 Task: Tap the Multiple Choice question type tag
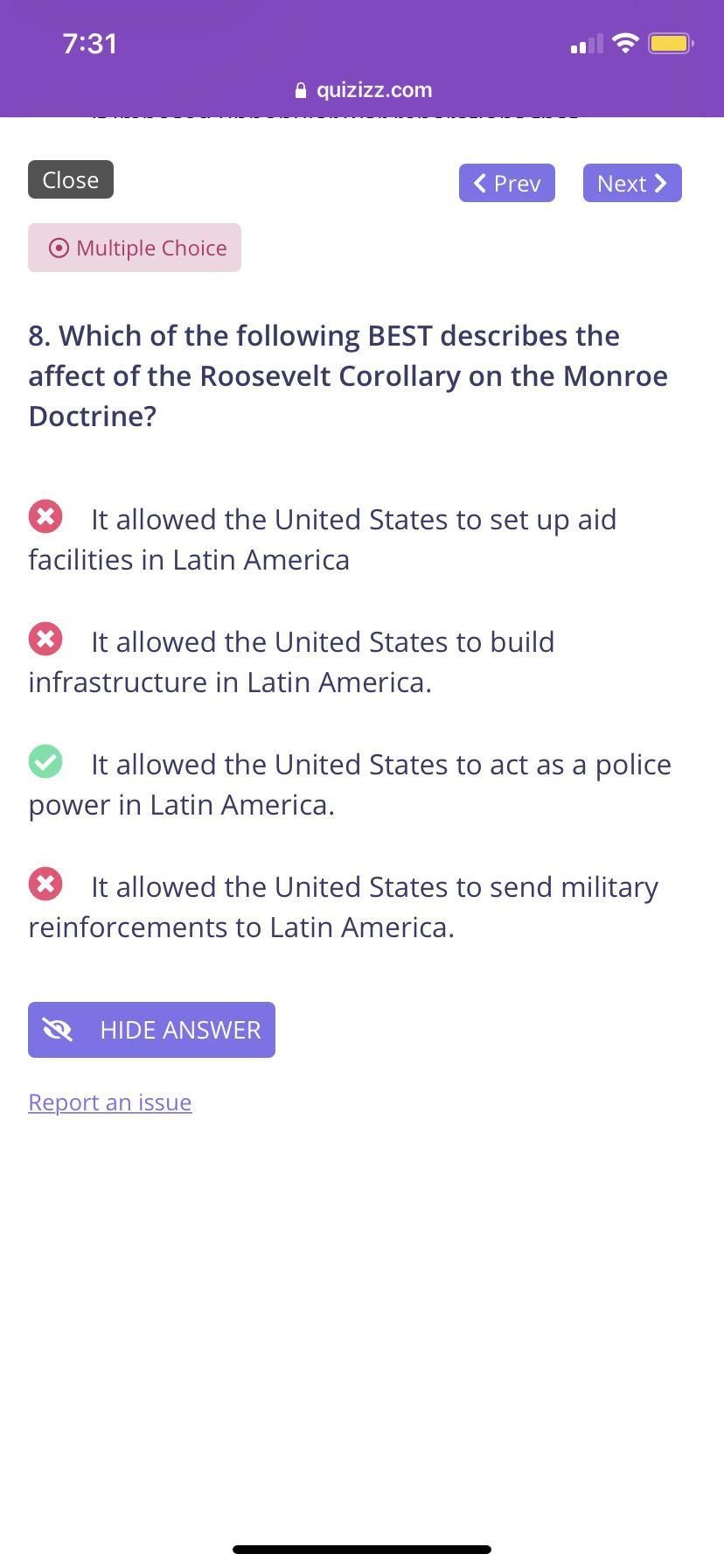click(135, 248)
